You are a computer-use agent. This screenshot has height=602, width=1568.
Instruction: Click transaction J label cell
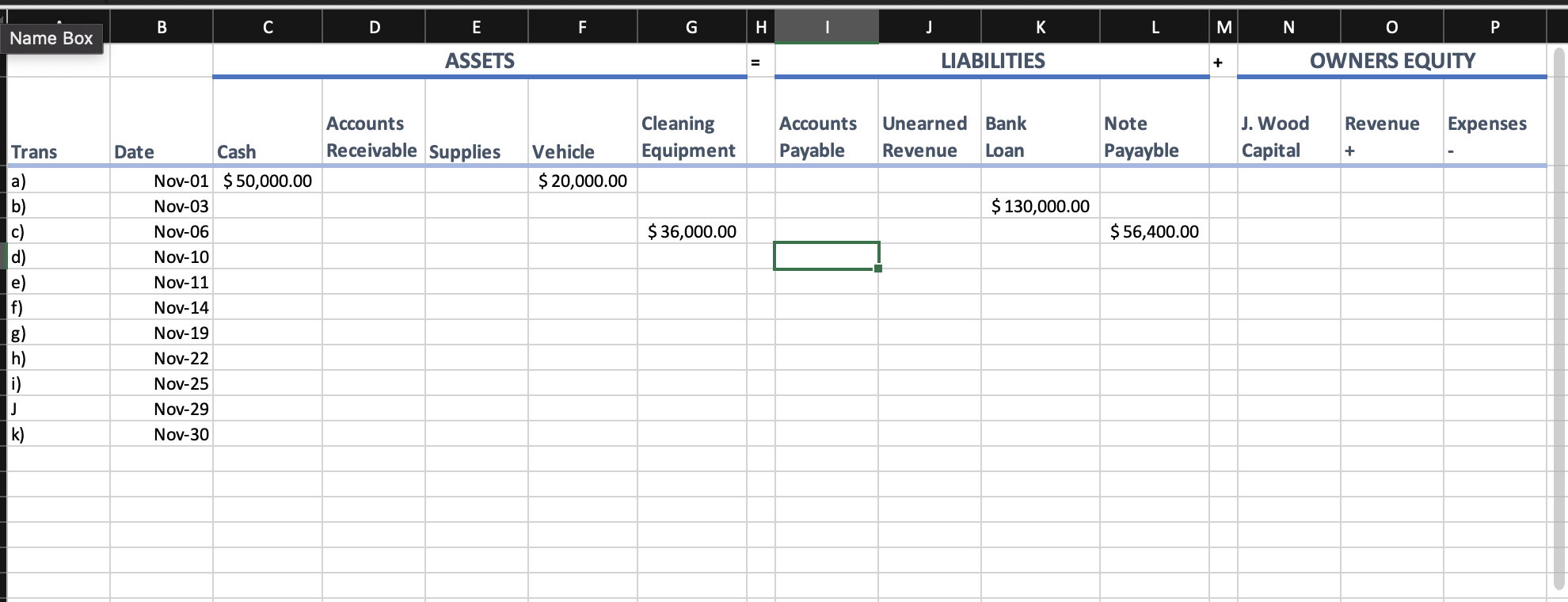[x=59, y=409]
